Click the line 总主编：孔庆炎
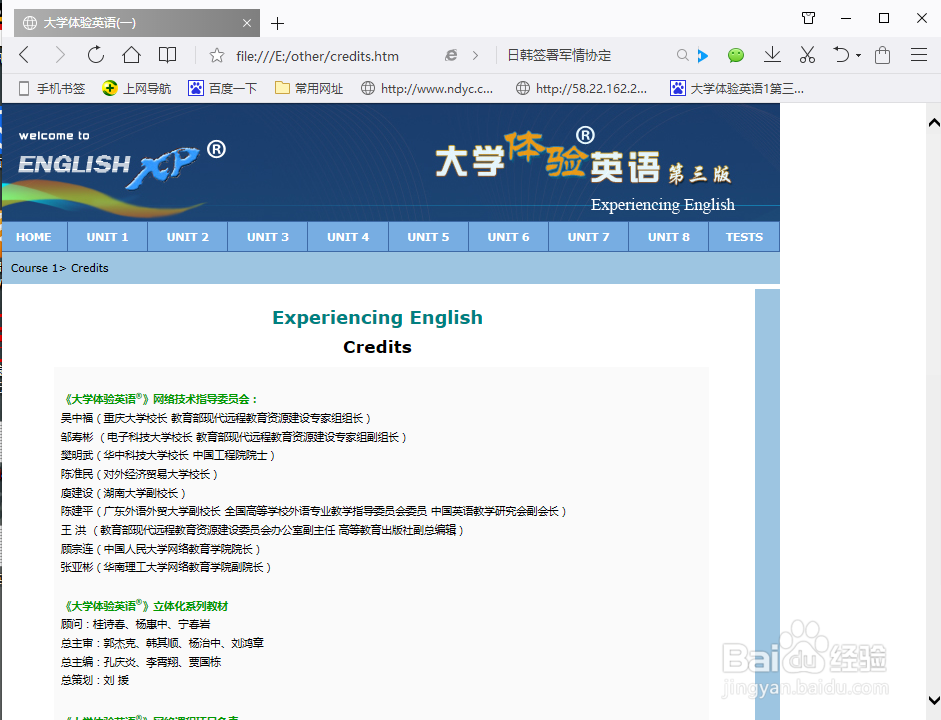 coord(141,662)
